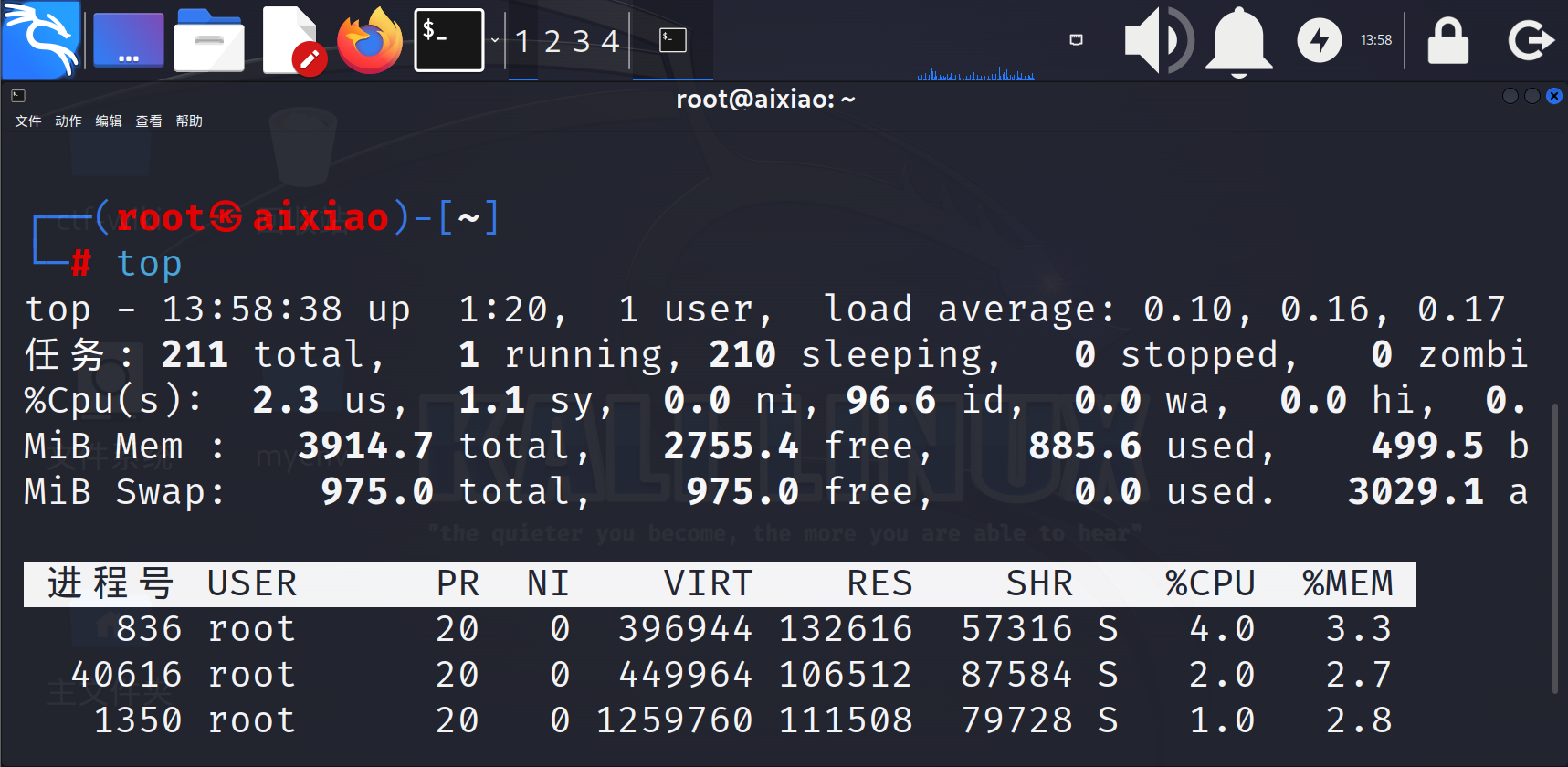Viewport: 1568px width, 767px height.
Task: Click the VIRT column header
Action: 708,583
